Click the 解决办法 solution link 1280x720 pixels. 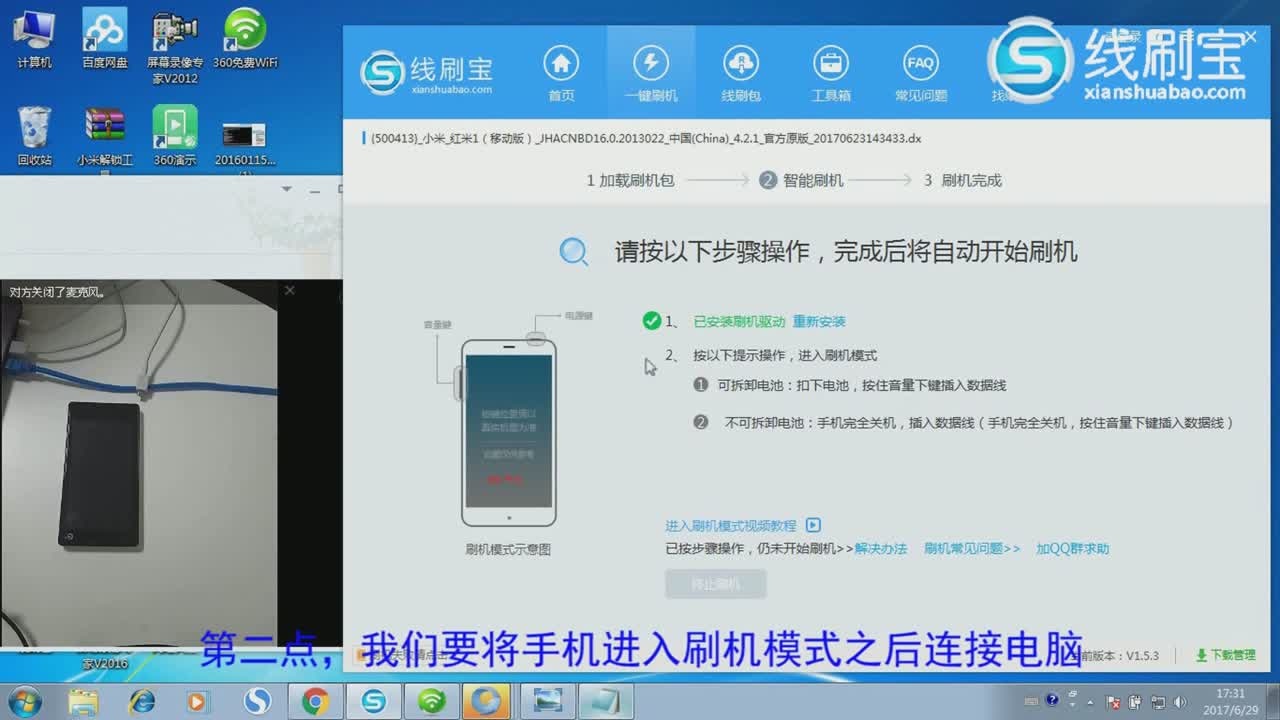click(x=881, y=548)
